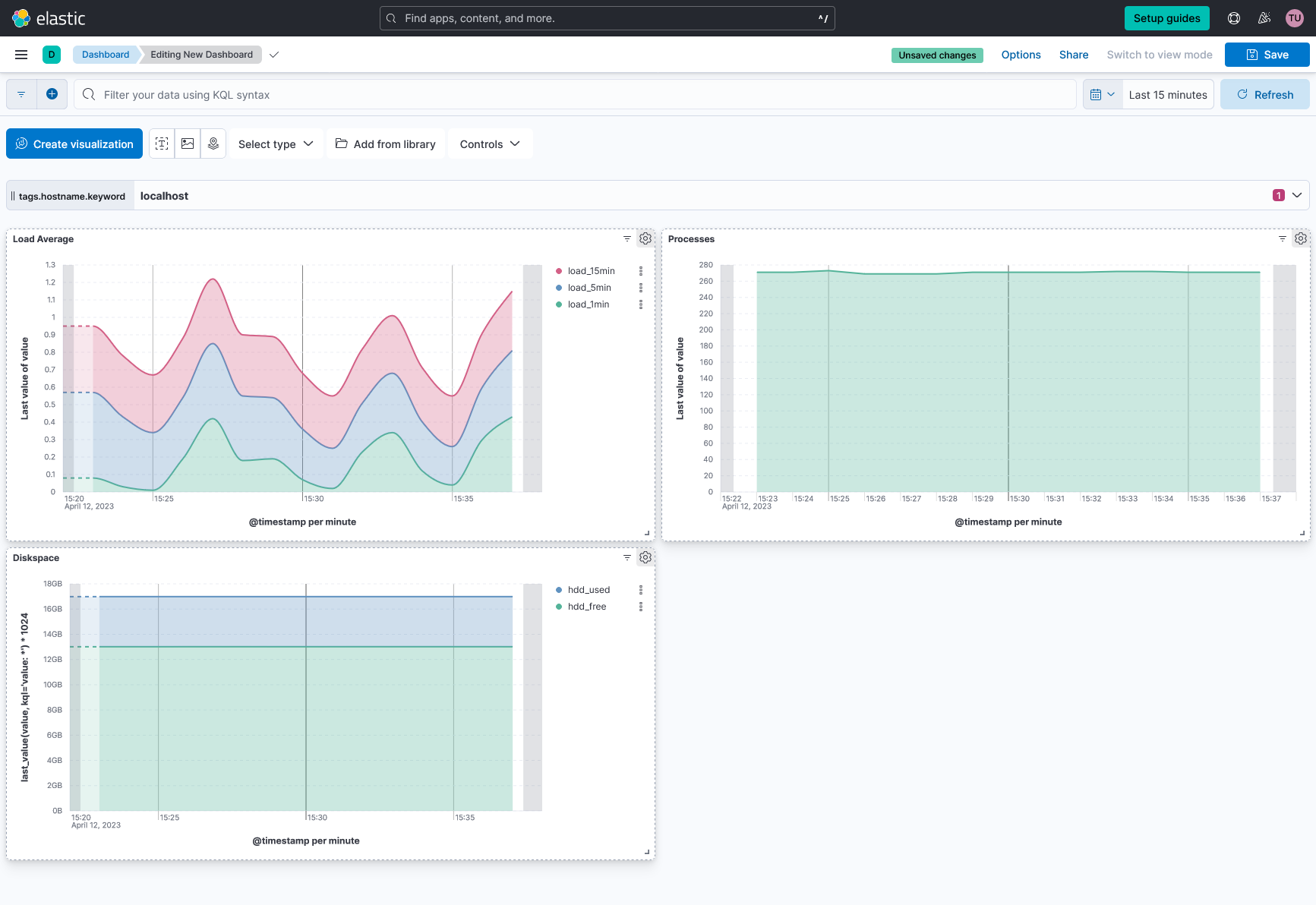Expand the hostname control chevron
Image resolution: width=1316 pixels, height=905 pixels.
[x=1297, y=195]
